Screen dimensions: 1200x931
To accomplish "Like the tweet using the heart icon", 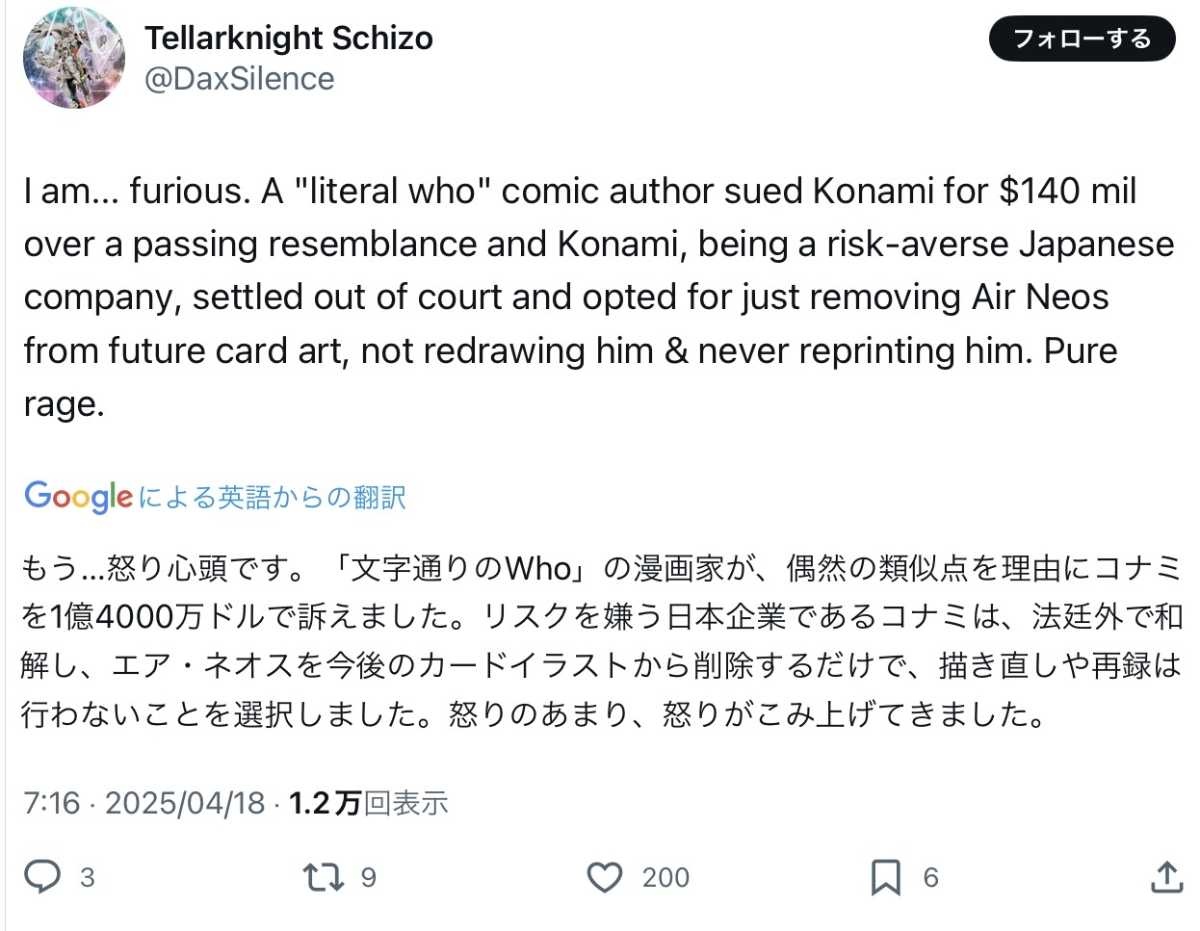I will point(604,878).
